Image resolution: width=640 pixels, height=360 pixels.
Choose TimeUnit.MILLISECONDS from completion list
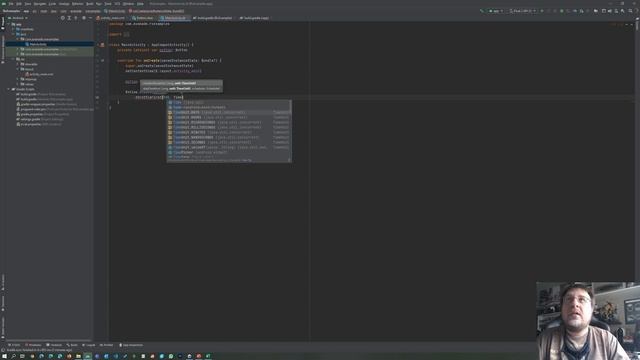[x=229, y=127]
